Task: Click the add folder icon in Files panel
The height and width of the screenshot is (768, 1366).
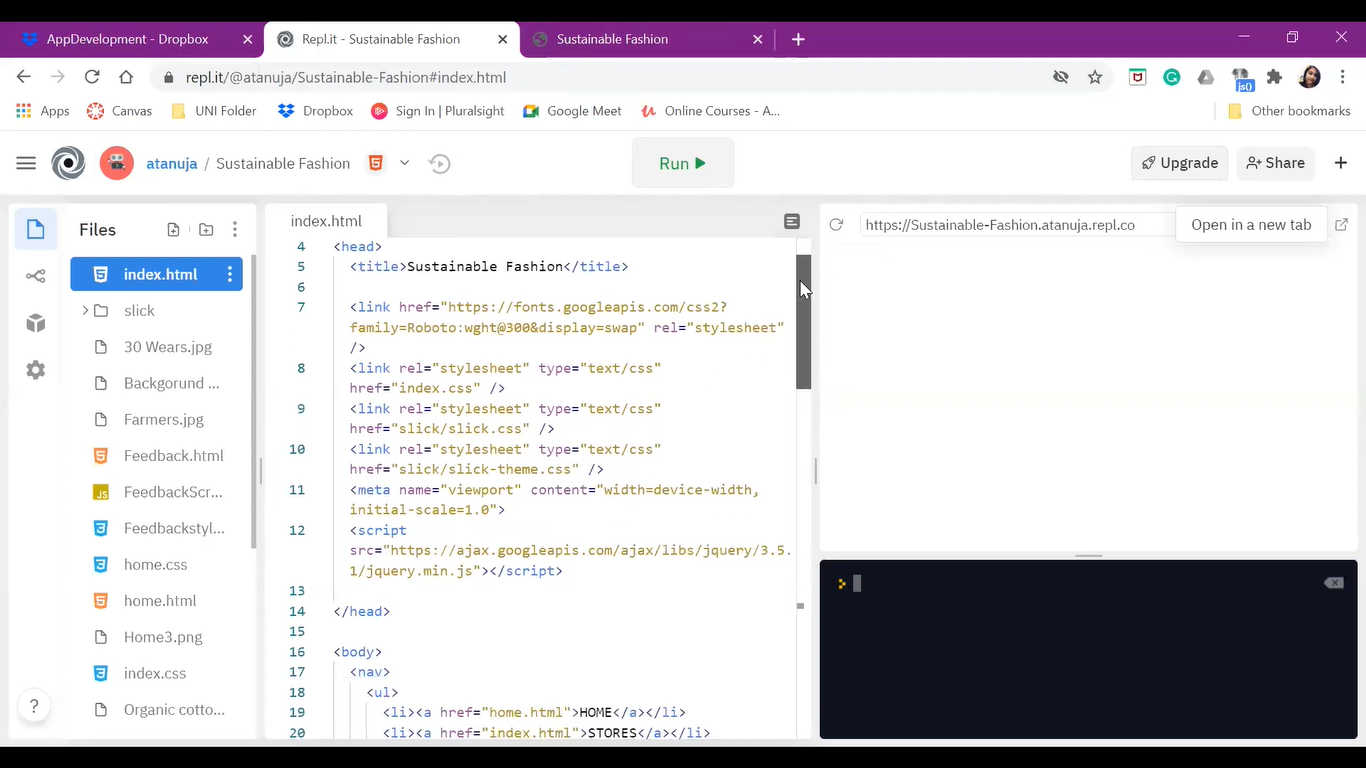Action: coord(206,230)
